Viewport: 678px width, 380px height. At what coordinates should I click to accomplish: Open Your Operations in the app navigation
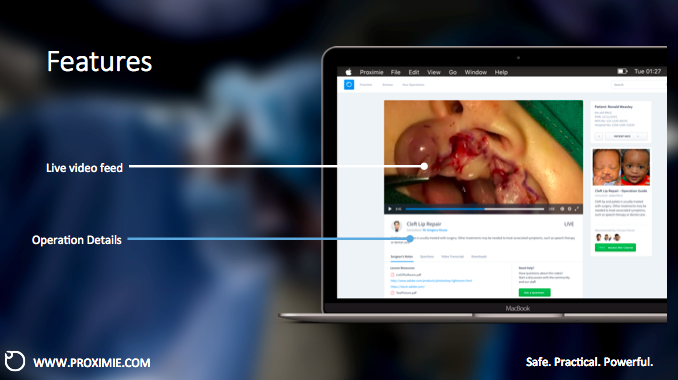click(413, 85)
